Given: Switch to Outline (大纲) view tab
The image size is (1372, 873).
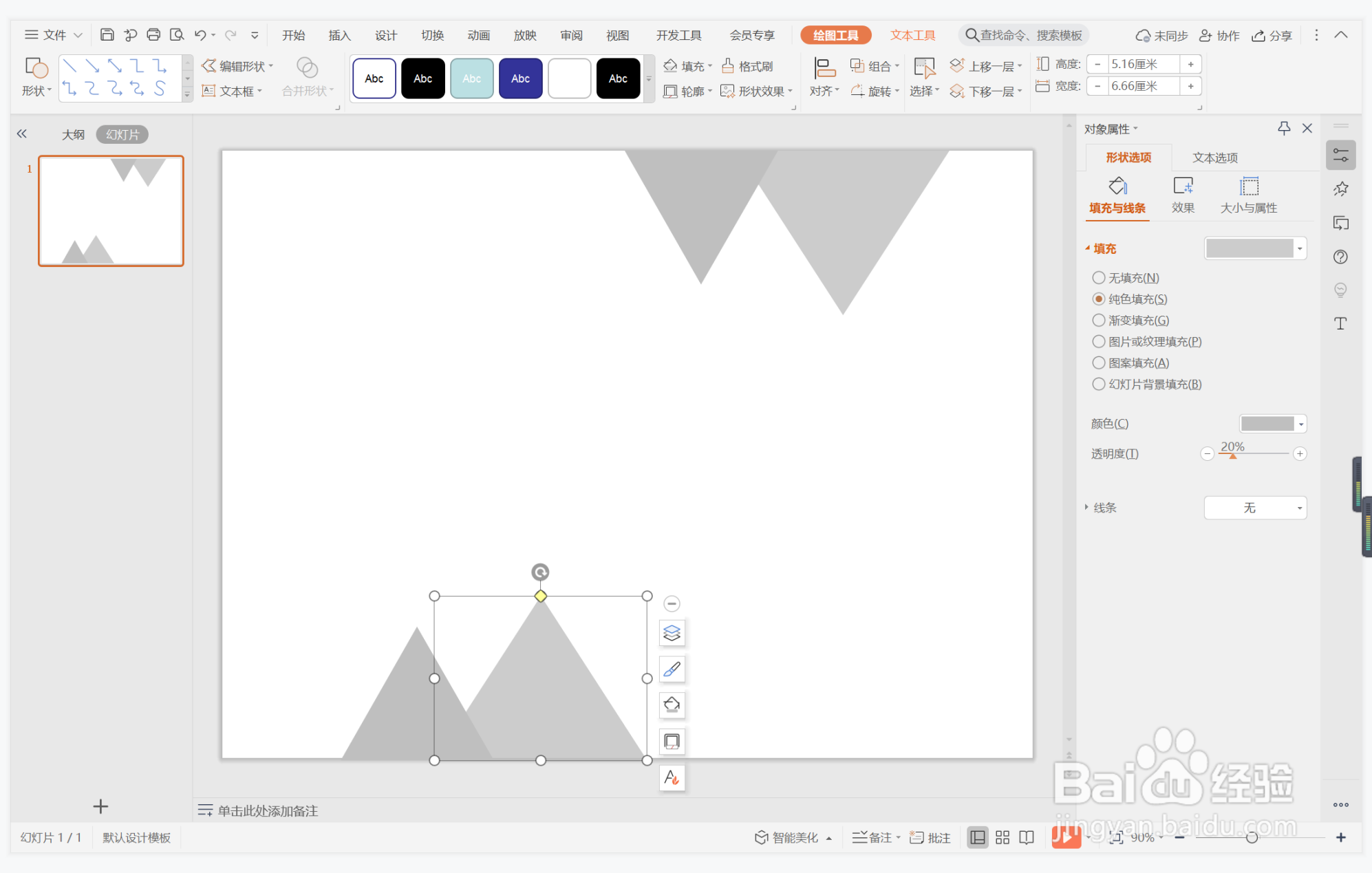Looking at the screenshot, I should (x=73, y=134).
